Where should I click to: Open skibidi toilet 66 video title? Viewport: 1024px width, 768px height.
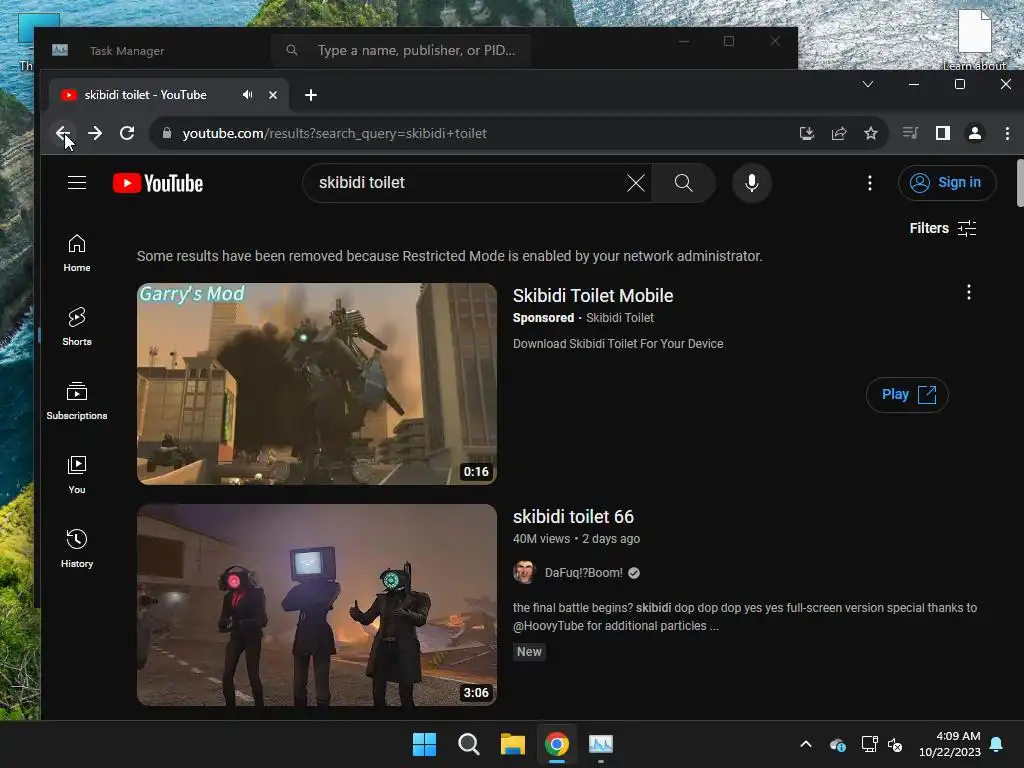573,517
